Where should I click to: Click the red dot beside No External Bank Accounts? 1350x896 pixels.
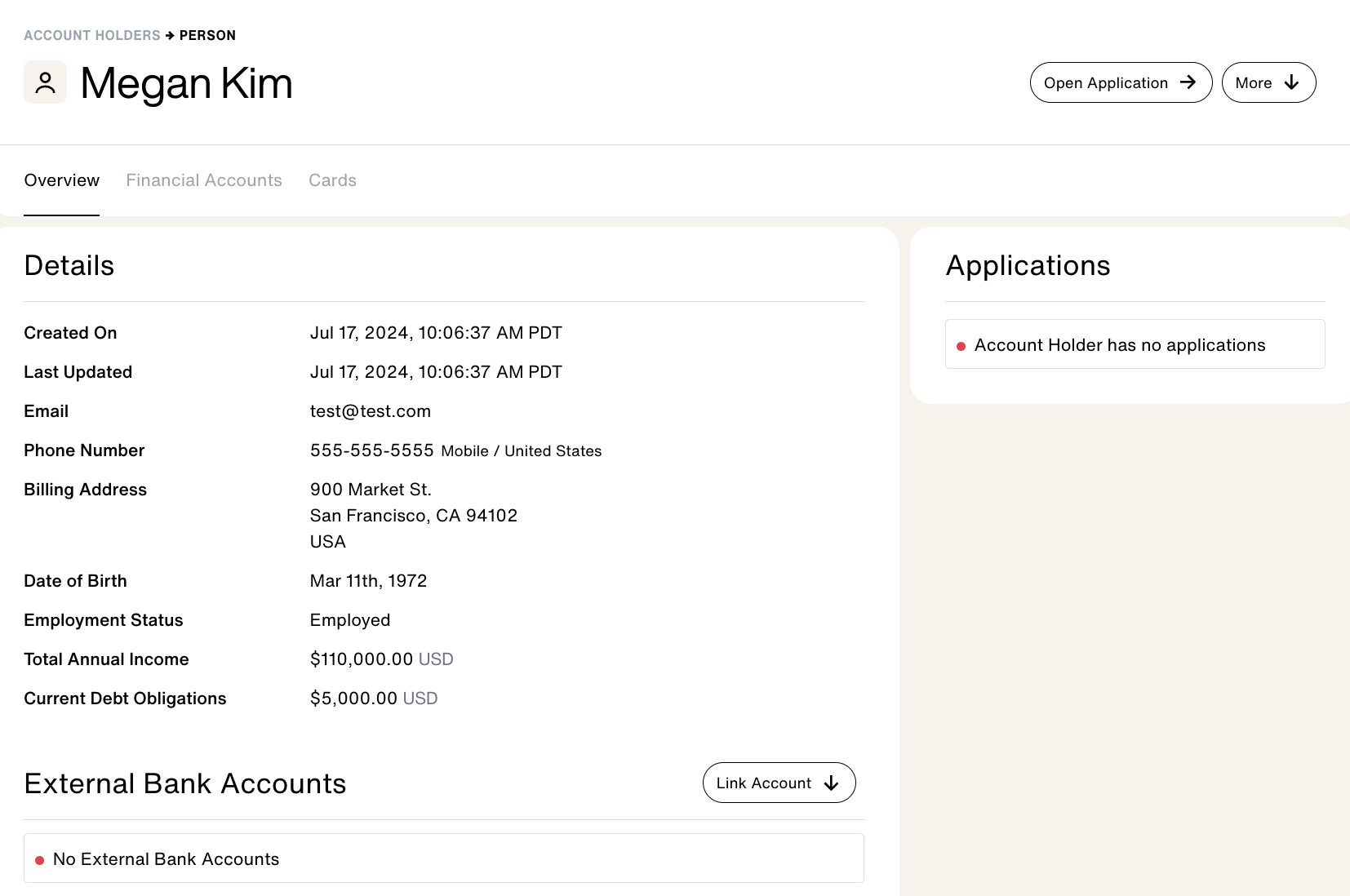pyautogui.click(x=39, y=859)
